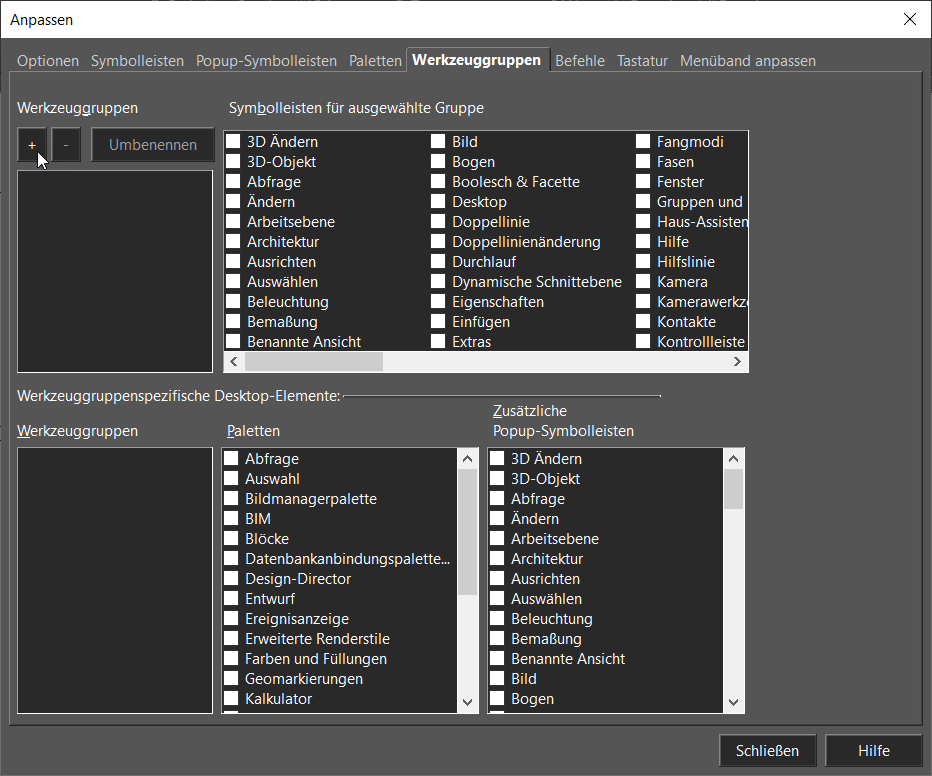Check the Doppellinie toolbar option
Image resolution: width=932 pixels, height=776 pixels.
tap(438, 222)
